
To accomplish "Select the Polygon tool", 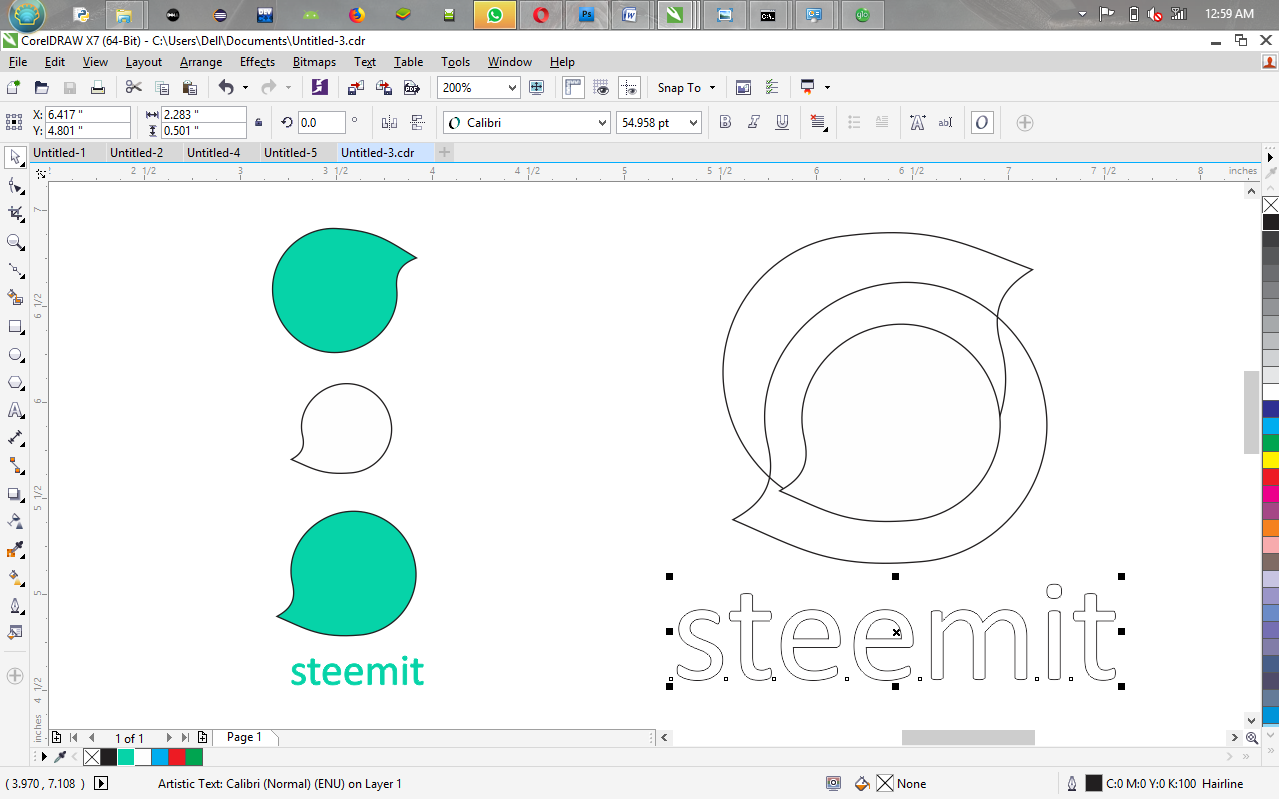I will pos(15,383).
